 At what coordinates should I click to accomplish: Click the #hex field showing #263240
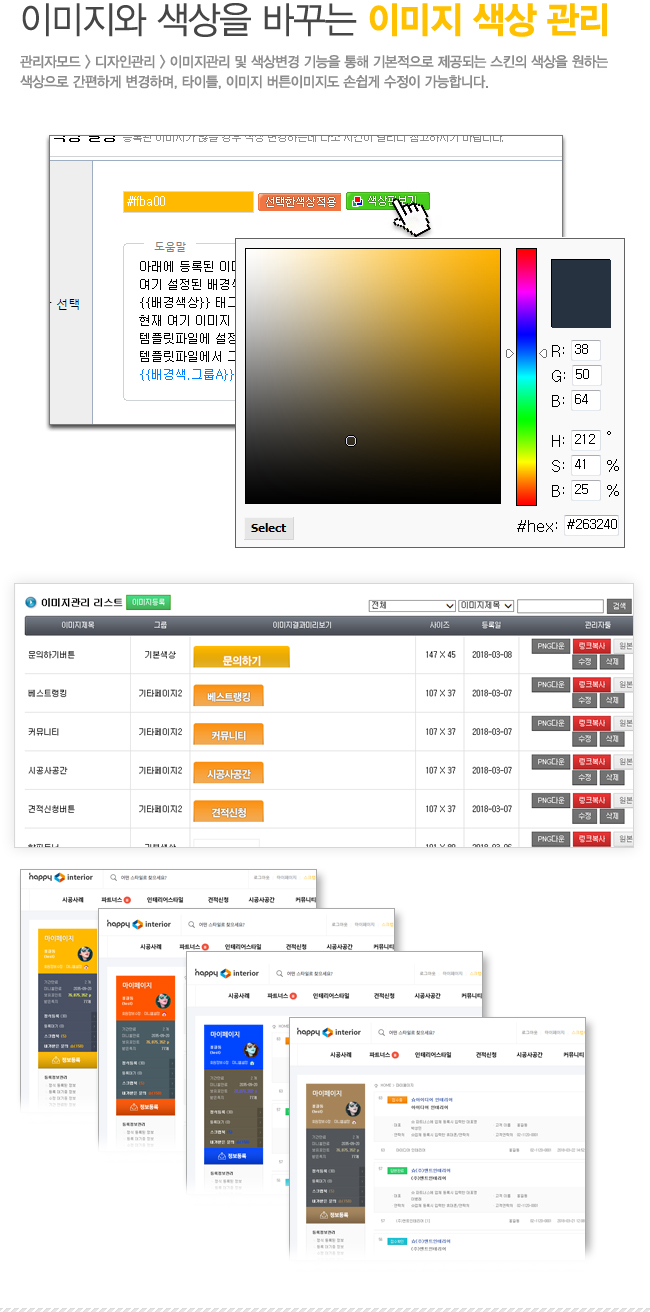591,524
